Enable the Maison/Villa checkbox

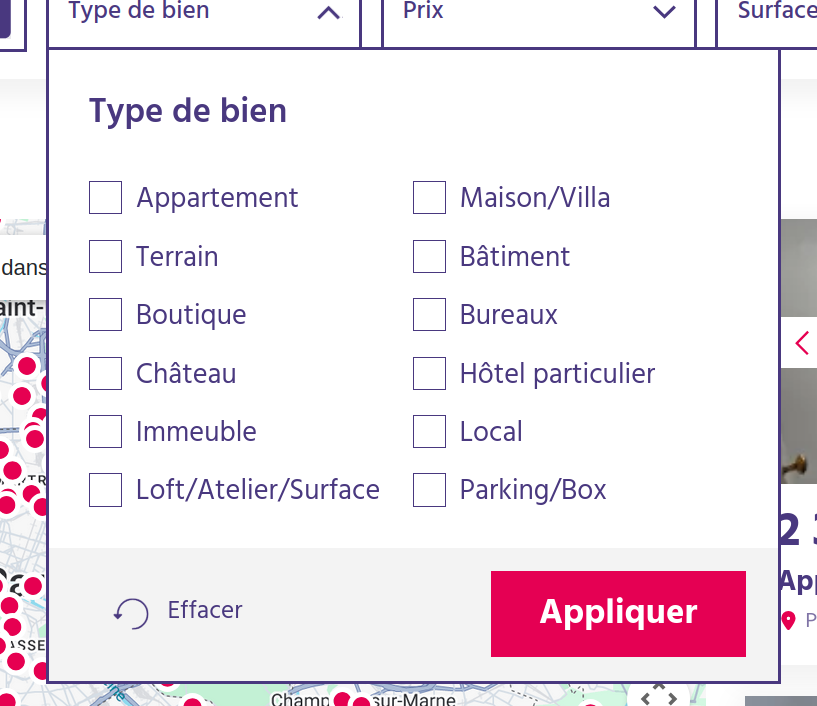click(429, 198)
